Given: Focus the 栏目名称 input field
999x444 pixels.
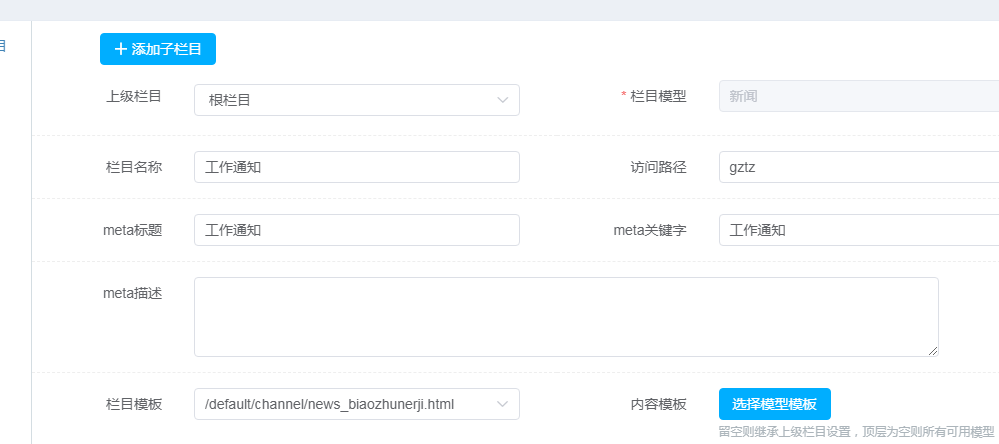Looking at the screenshot, I should pos(357,167).
